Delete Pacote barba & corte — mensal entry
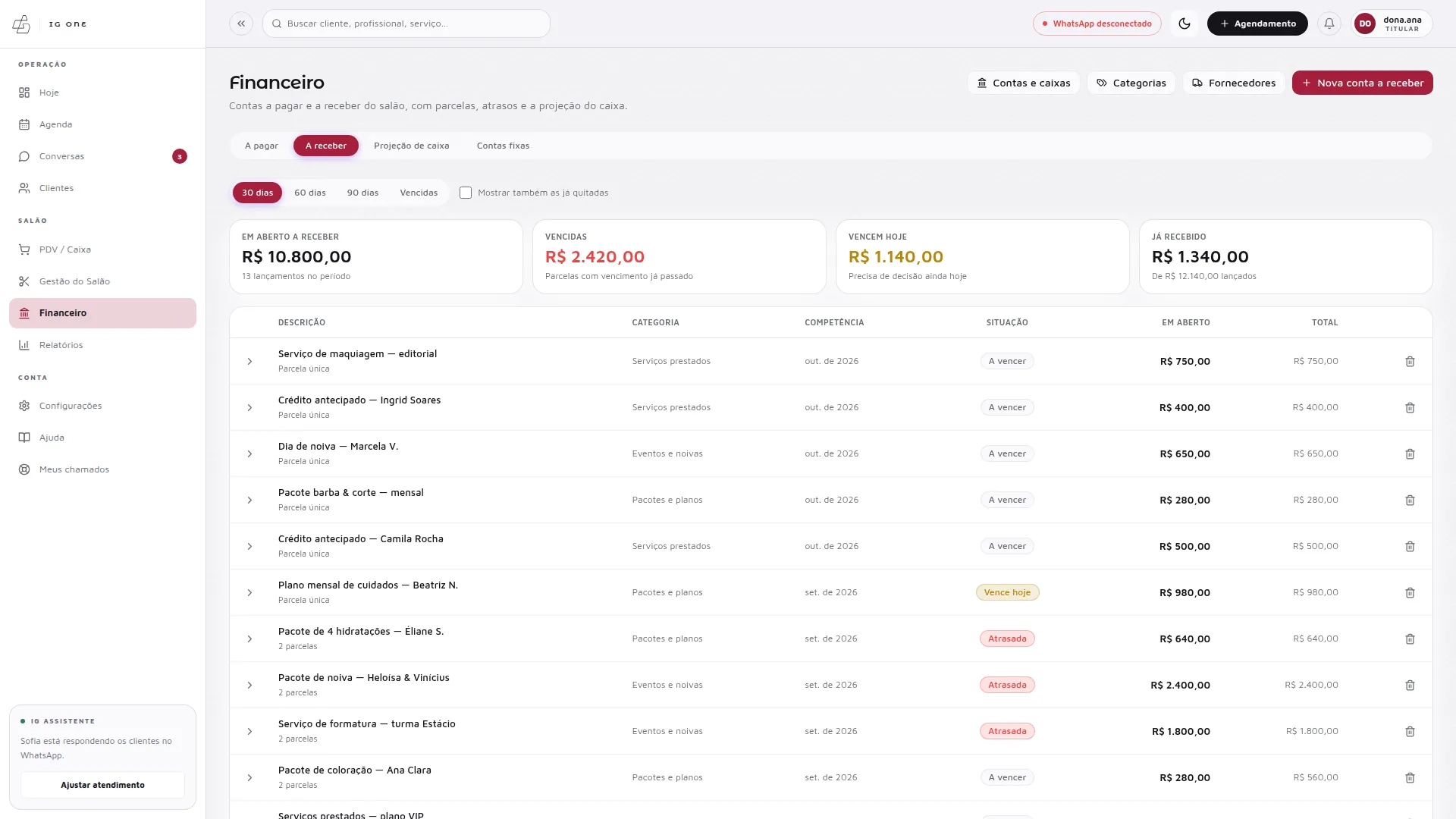Screen dimensions: 1456x819 (1410, 500)
